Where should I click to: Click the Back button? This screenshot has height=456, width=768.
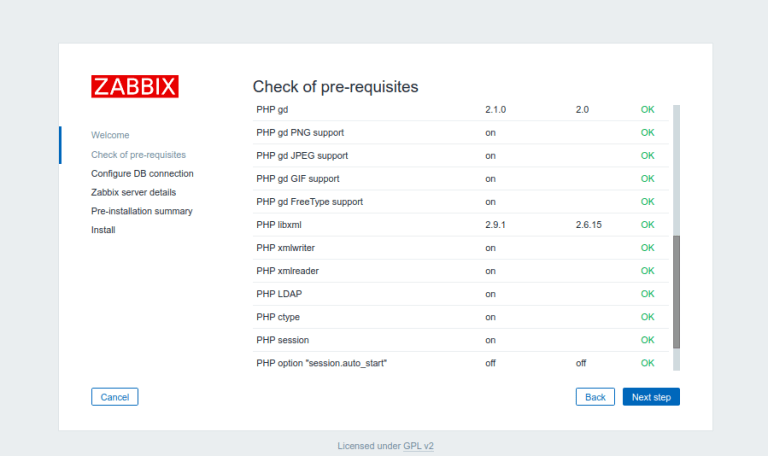point(595,397)
